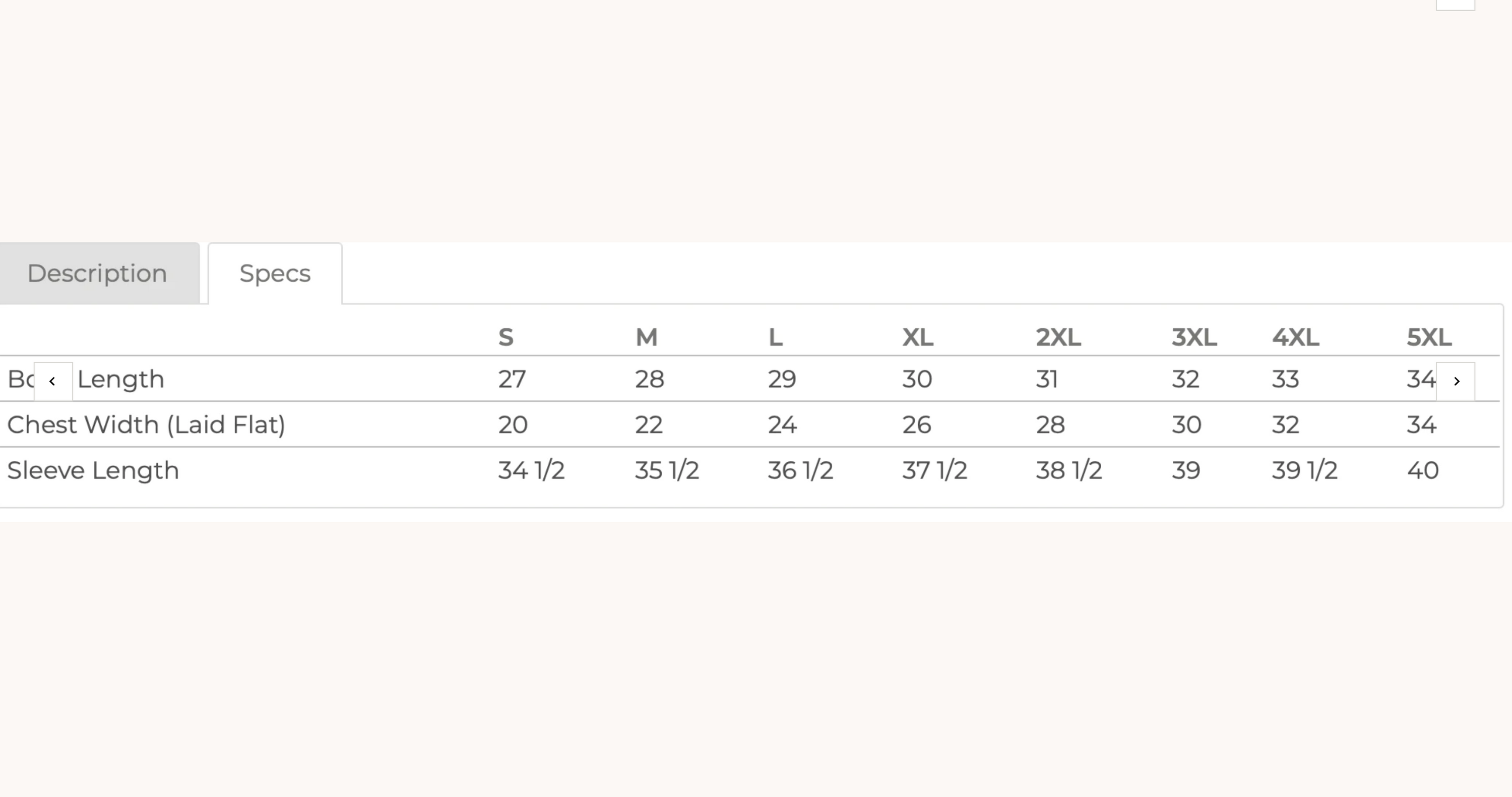Click the 4XL size column header
The width and height of the screenshot is (1512, 797).
(1295, 337)
